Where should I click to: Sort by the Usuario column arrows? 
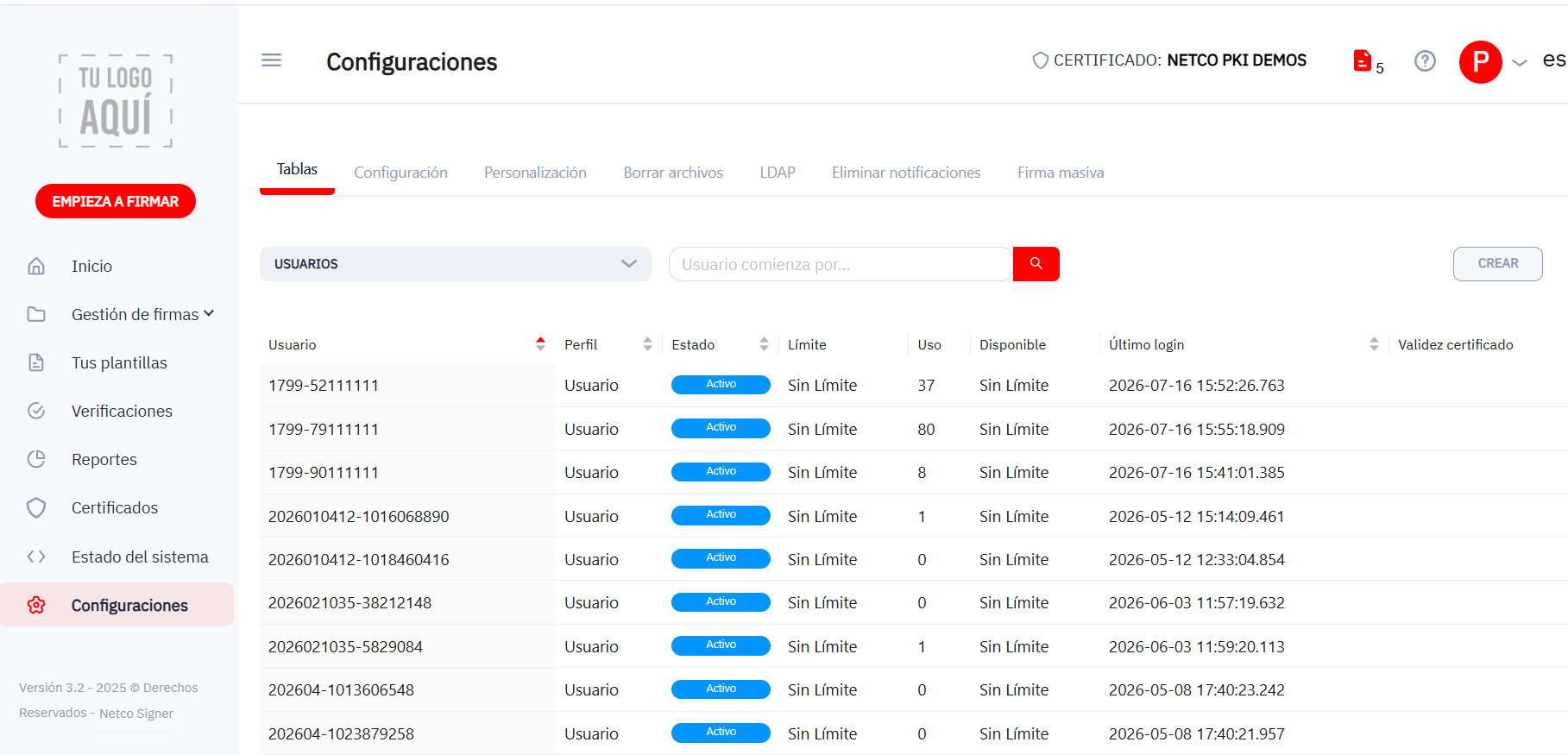tap(540, 344)
